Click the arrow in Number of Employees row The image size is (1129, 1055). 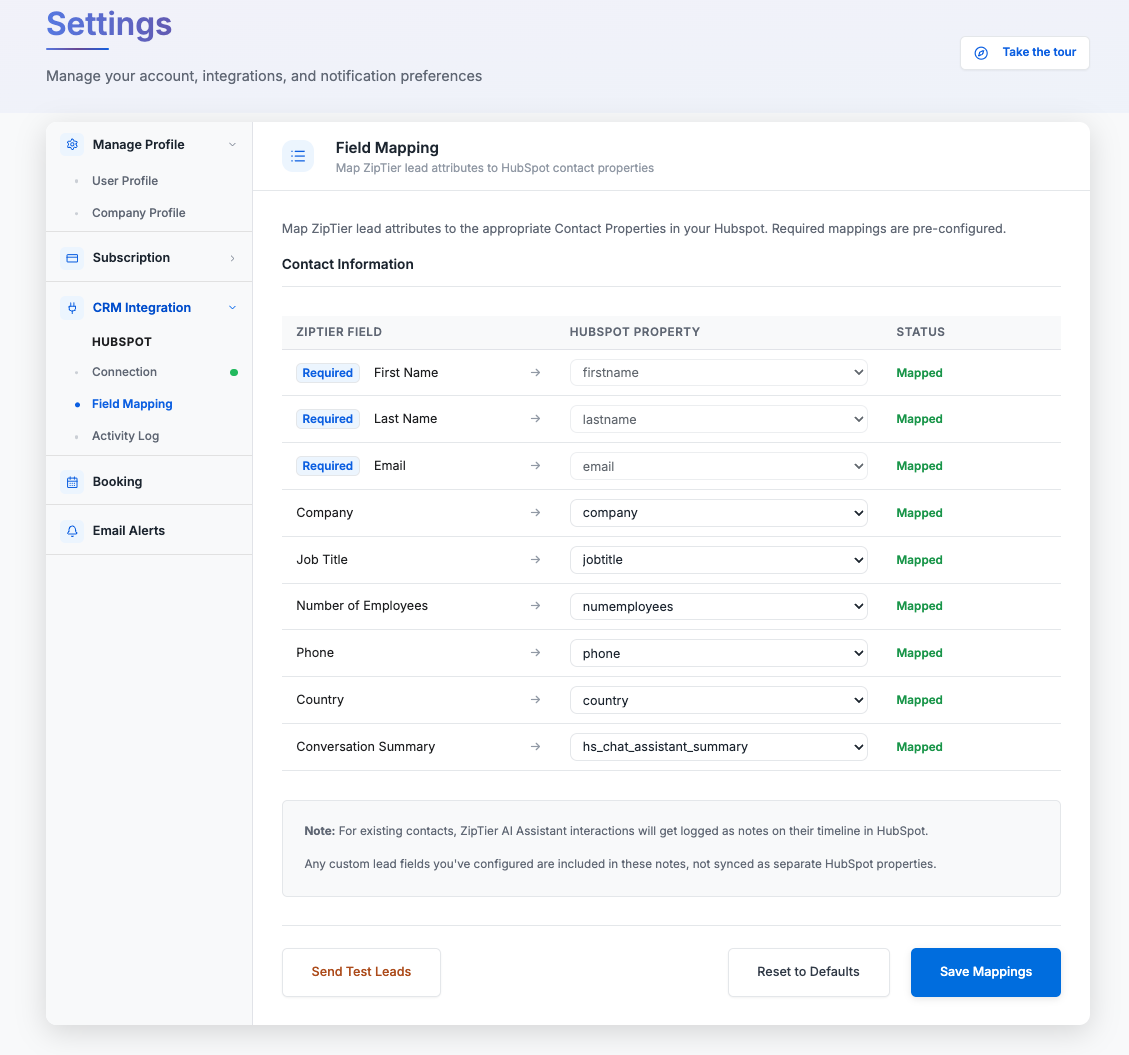535,606
